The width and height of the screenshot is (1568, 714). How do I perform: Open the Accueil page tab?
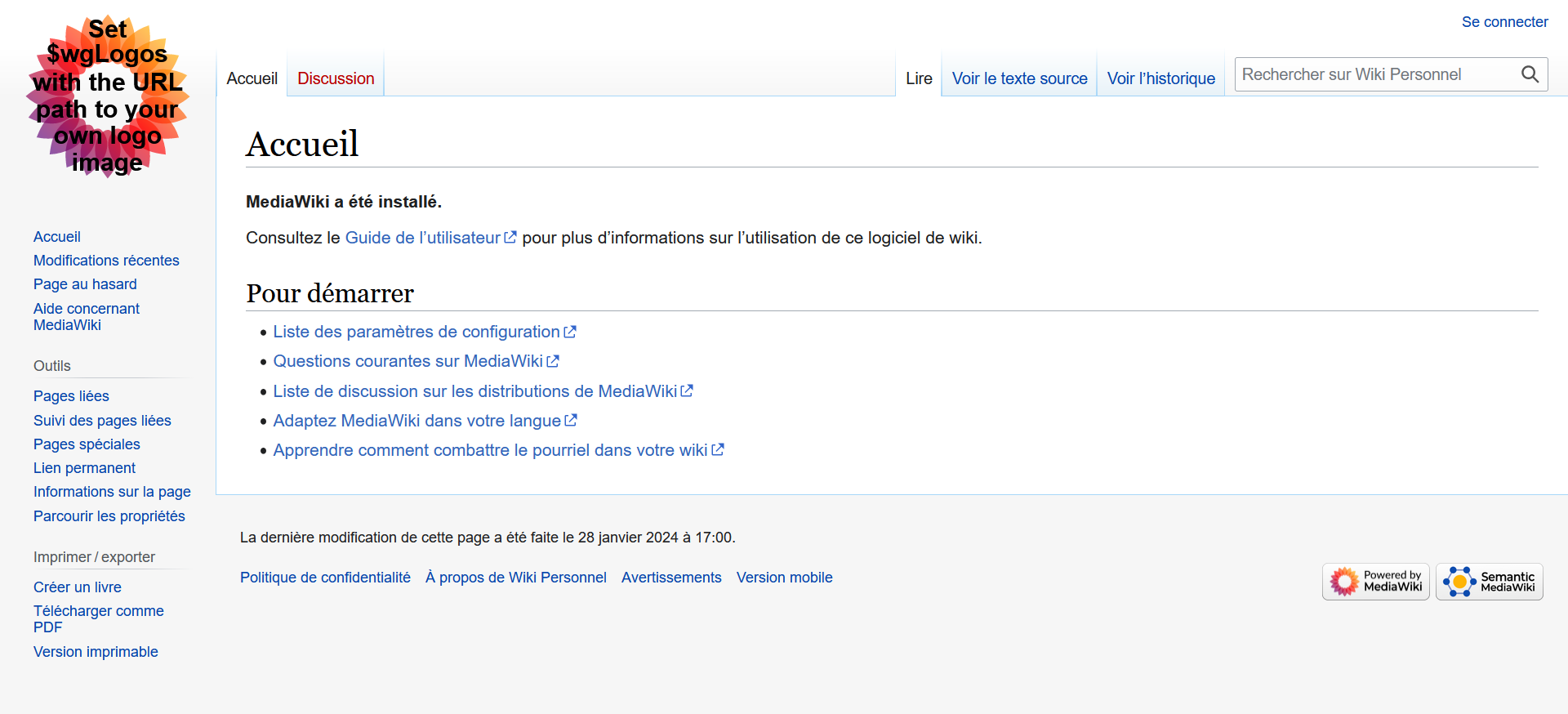pyautogui.click(x=252, y=78)
